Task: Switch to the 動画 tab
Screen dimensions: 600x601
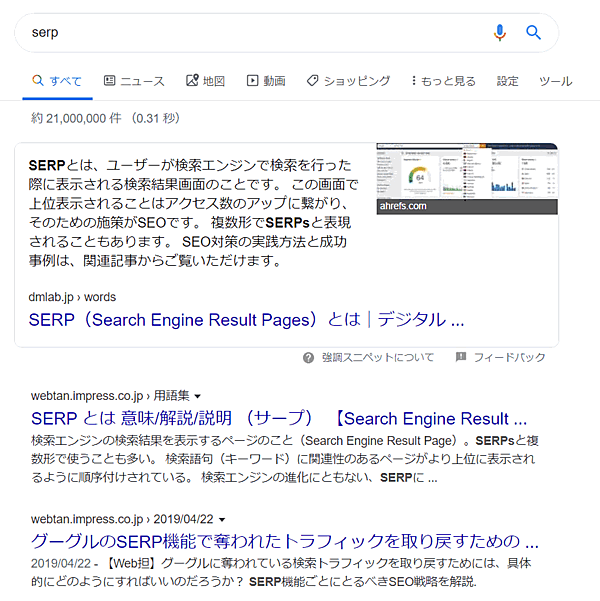Action: click(x=266, y=81)
